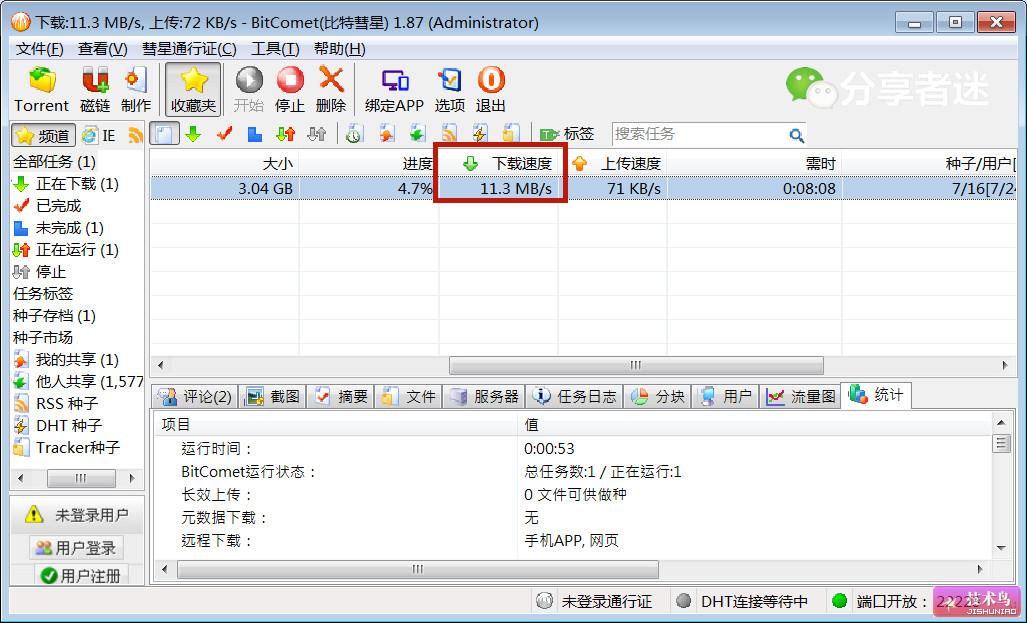This screenshot has width=1027, height=623.
Task: Filter completed tasks with red checkmark icon
Action: [x=225, y=134]
